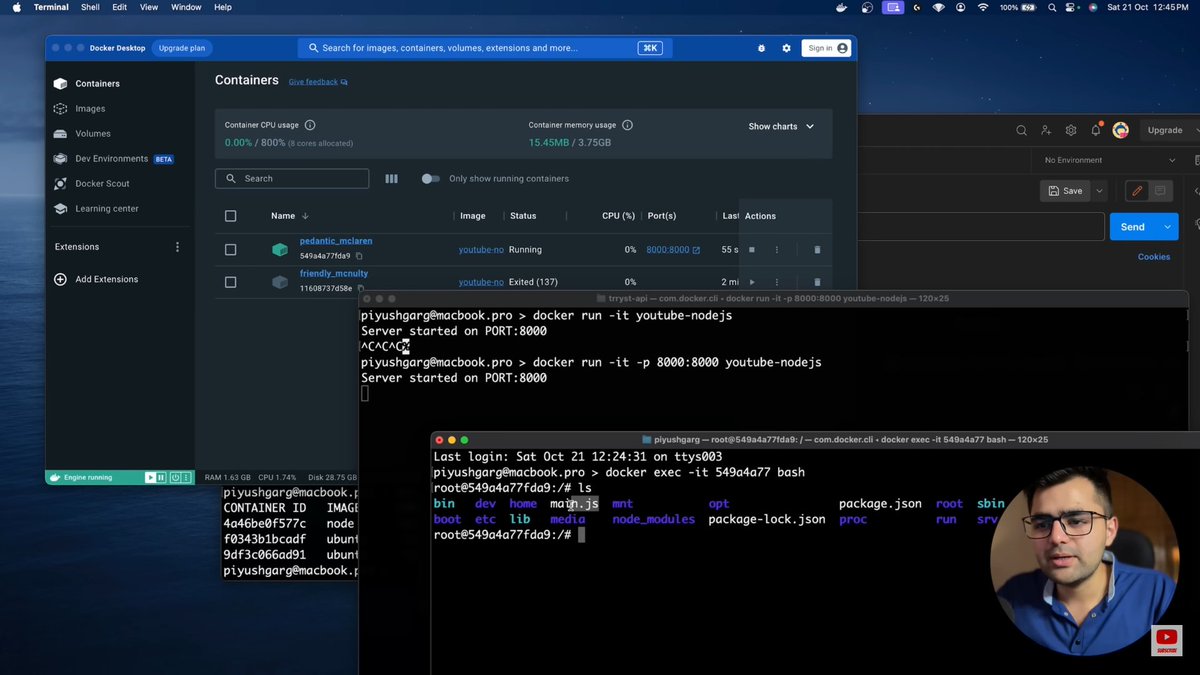Switch to pencil edit mode in Postman

coord(1137,191)
